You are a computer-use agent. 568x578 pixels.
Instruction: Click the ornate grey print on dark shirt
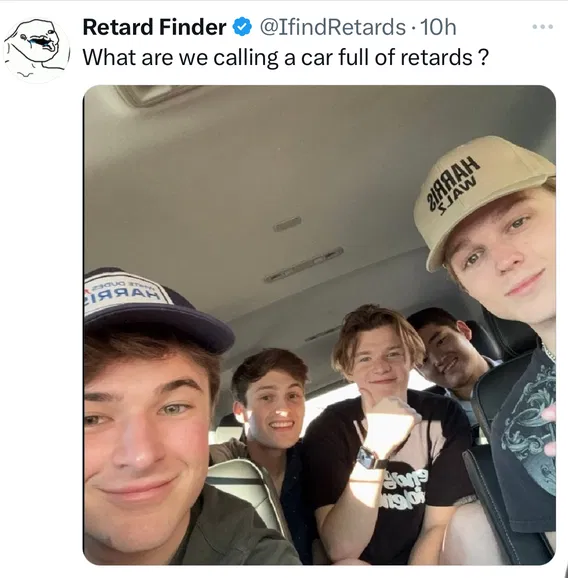pos(531,428)
